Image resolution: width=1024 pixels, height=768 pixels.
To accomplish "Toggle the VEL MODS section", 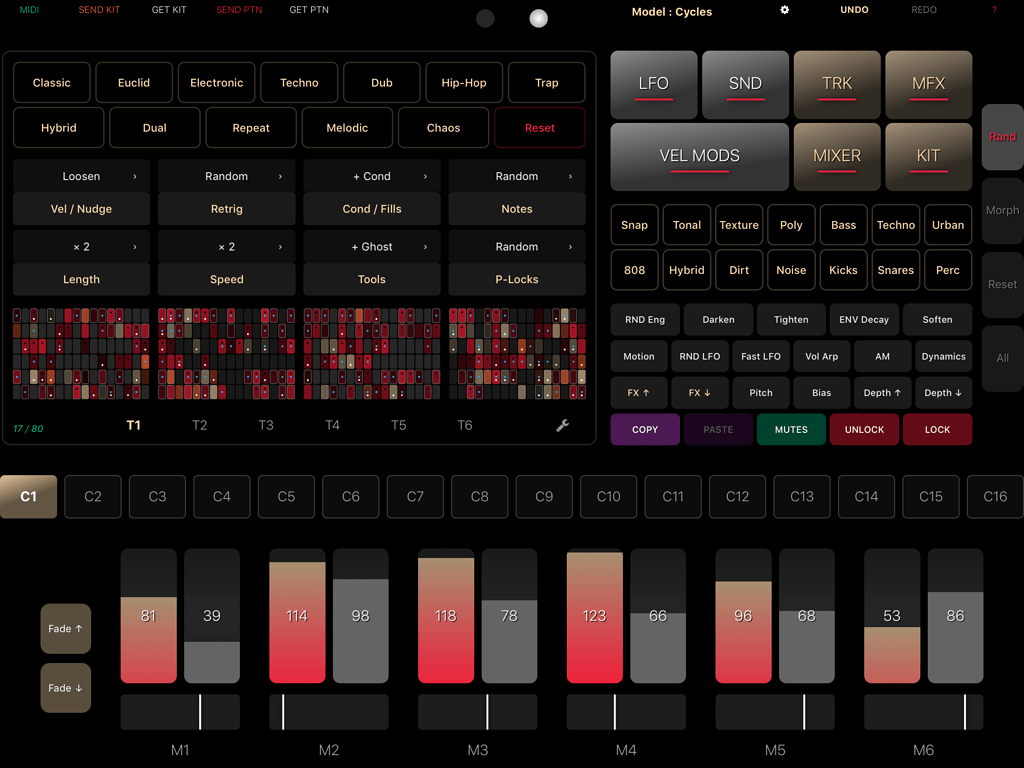I will [699, 157].
